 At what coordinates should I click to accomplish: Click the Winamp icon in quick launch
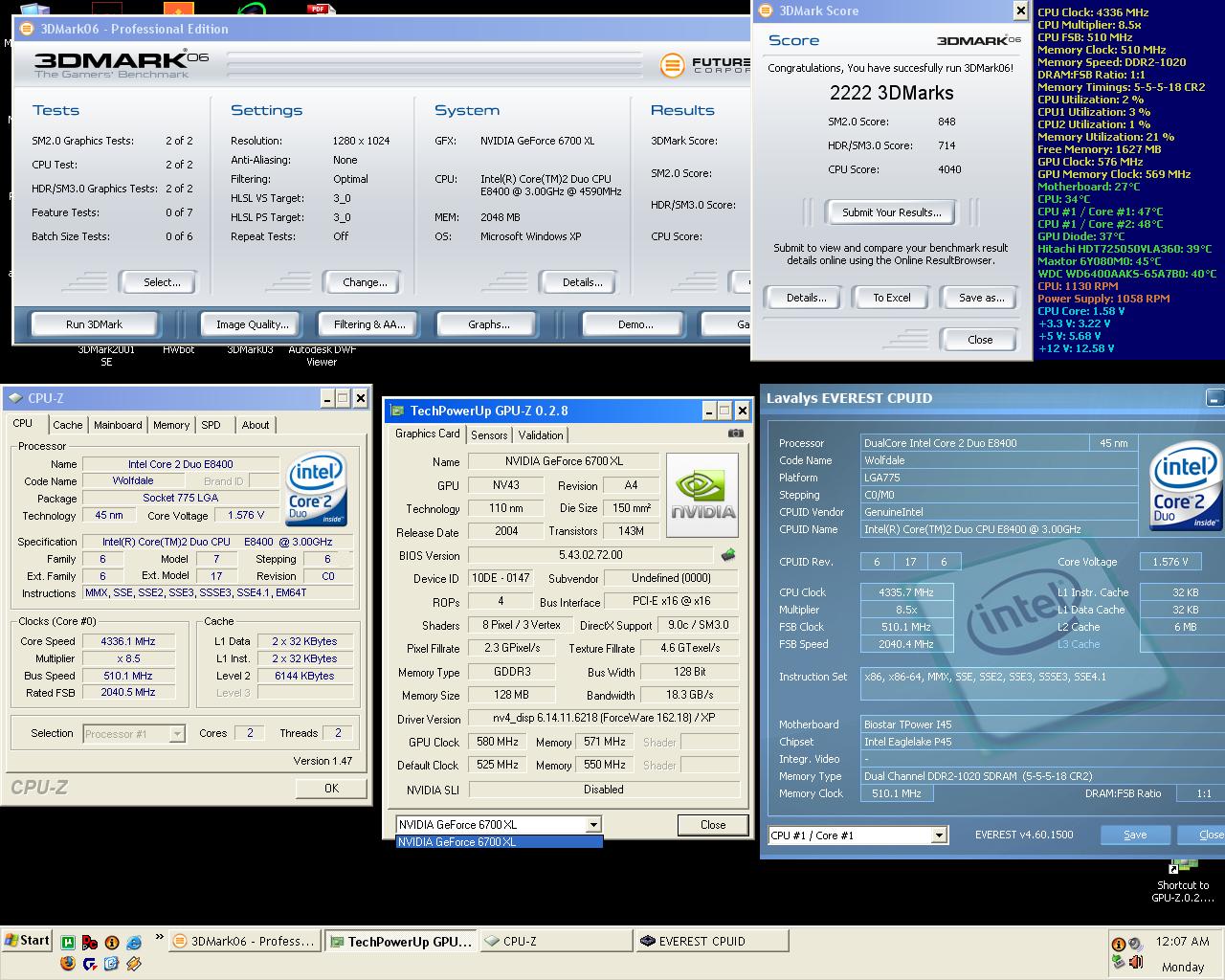coord(133,964)
